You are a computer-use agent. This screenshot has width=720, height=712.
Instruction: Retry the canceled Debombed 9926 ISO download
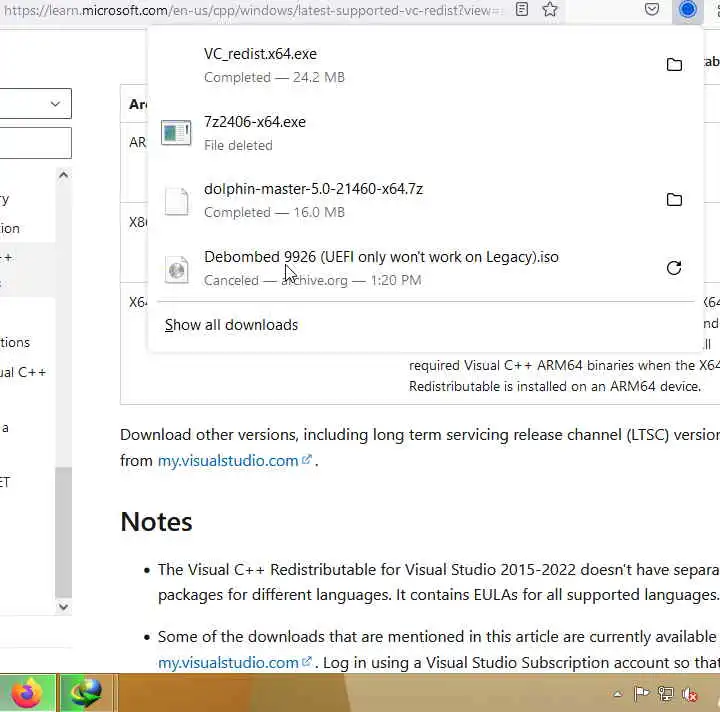pos(674,268)
